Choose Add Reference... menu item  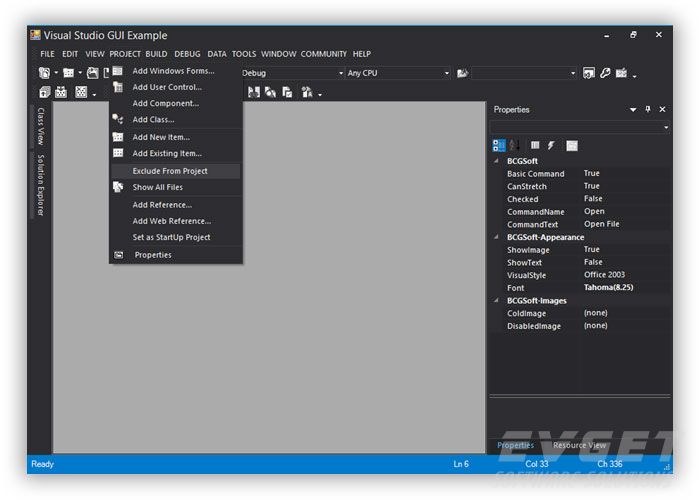176,205
